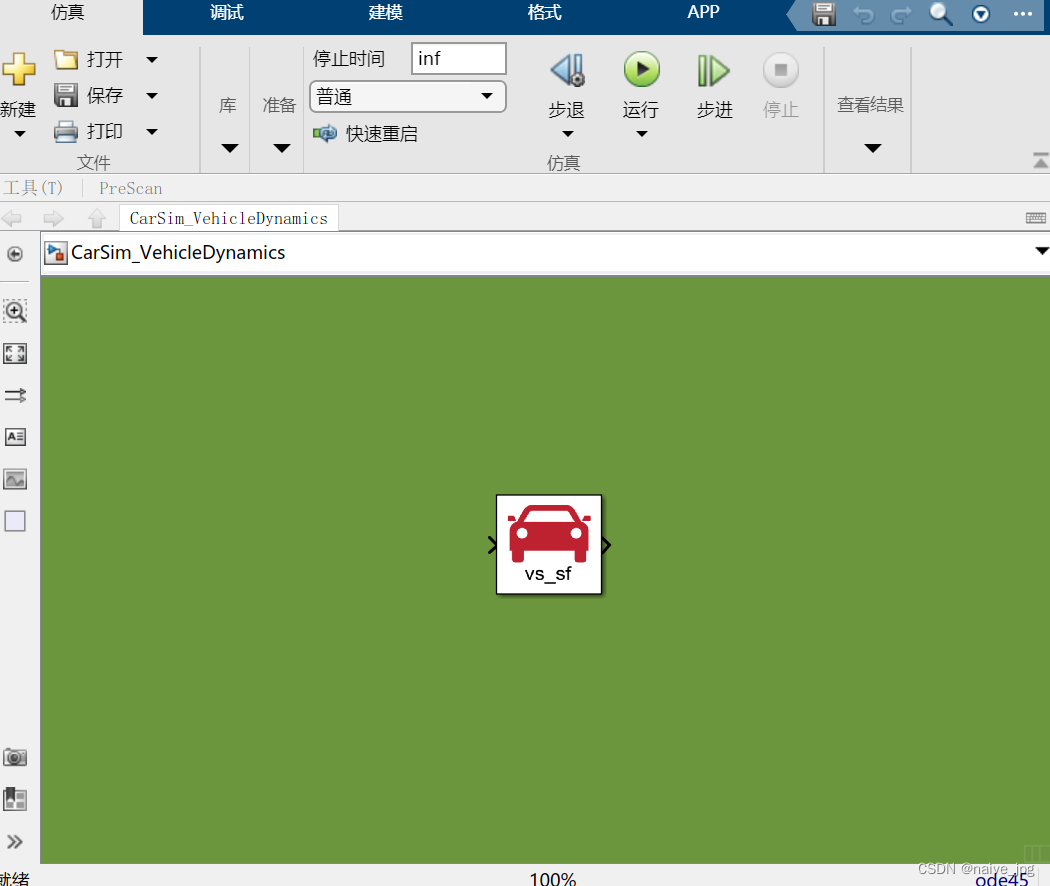Click the screenshot camera palette icon
The height and width of the screenshot is (886, 1050).
tap(15, 757)
